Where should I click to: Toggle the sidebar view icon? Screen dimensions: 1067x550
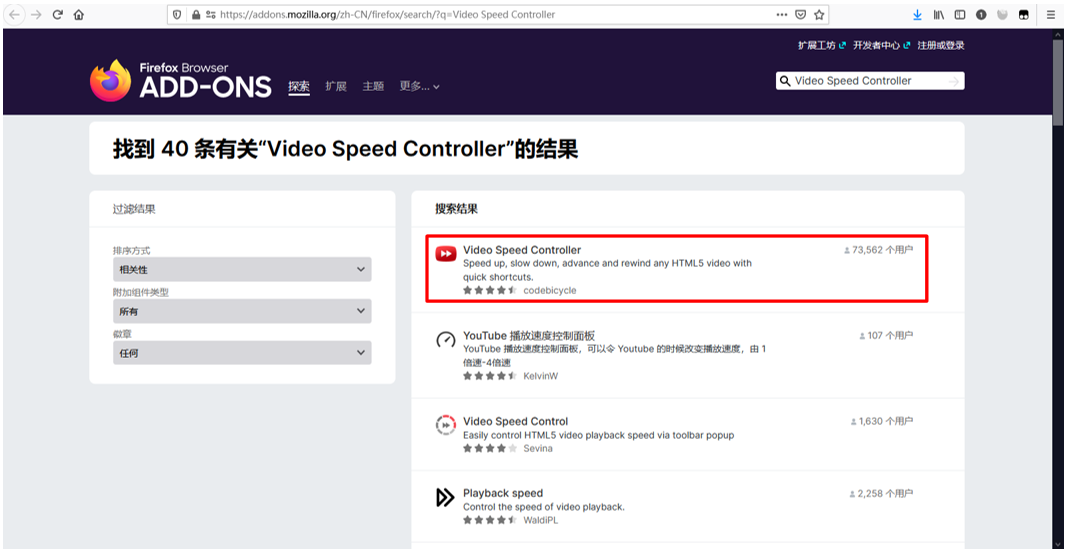(959, 14)
